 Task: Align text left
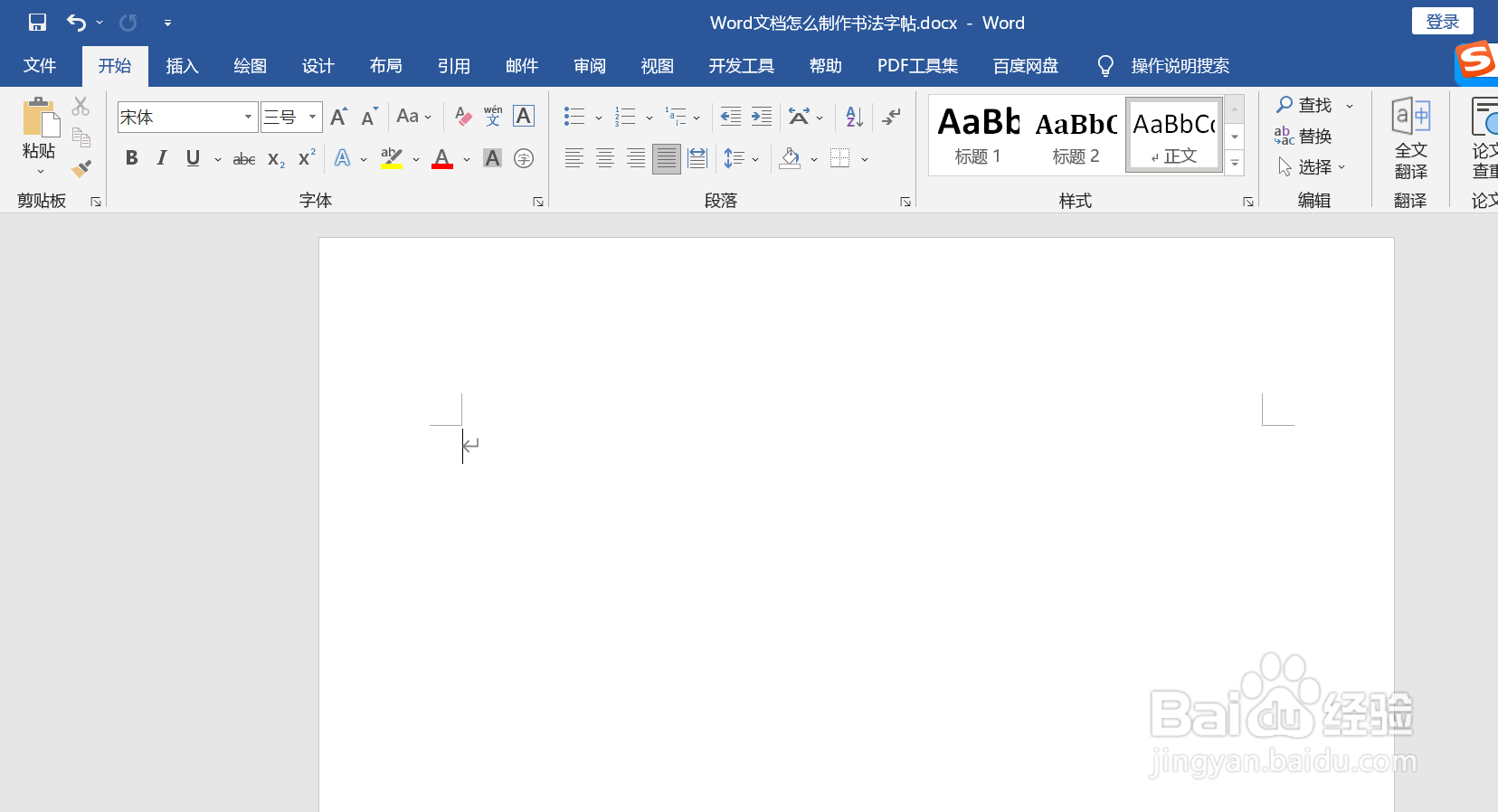coord(574,158)
